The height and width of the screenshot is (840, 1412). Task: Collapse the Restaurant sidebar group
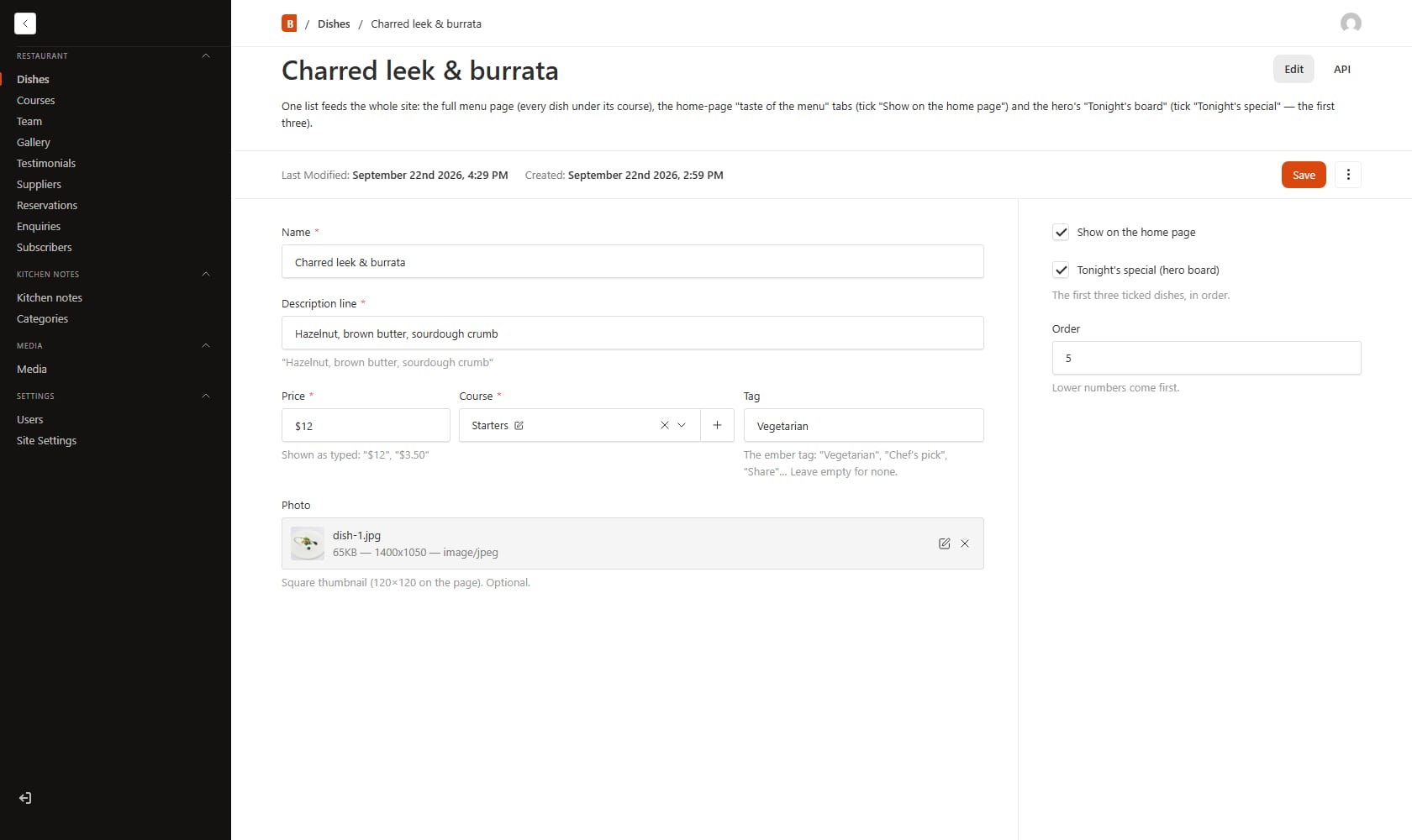pyautogui.click(x=206, y=55)
